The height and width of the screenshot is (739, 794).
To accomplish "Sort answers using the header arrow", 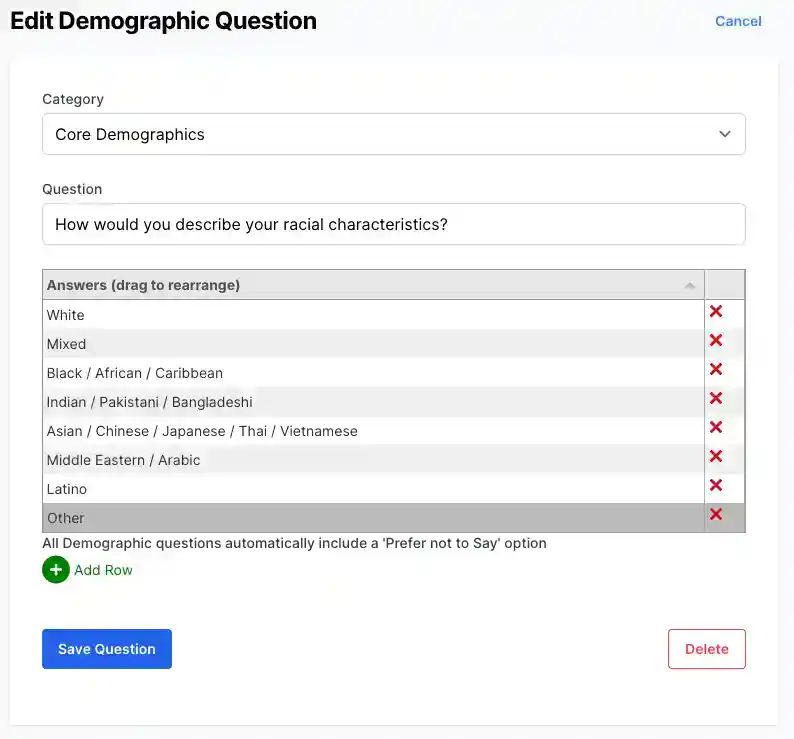I will point(690,286).
